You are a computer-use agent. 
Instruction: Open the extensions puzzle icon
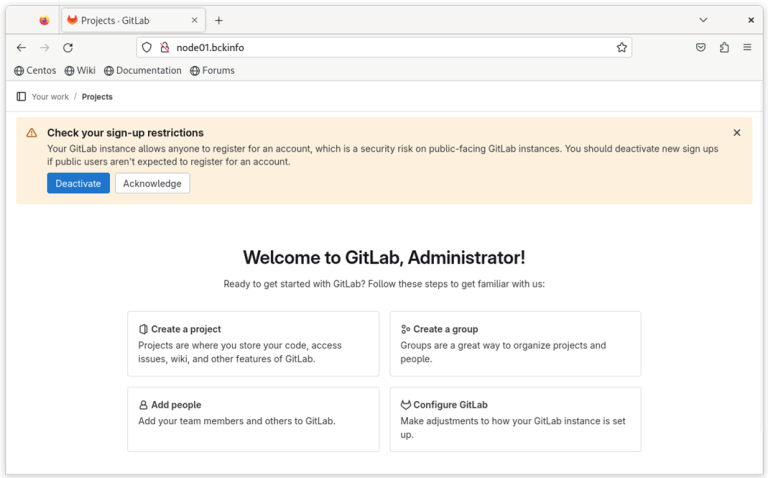(724, 48)
